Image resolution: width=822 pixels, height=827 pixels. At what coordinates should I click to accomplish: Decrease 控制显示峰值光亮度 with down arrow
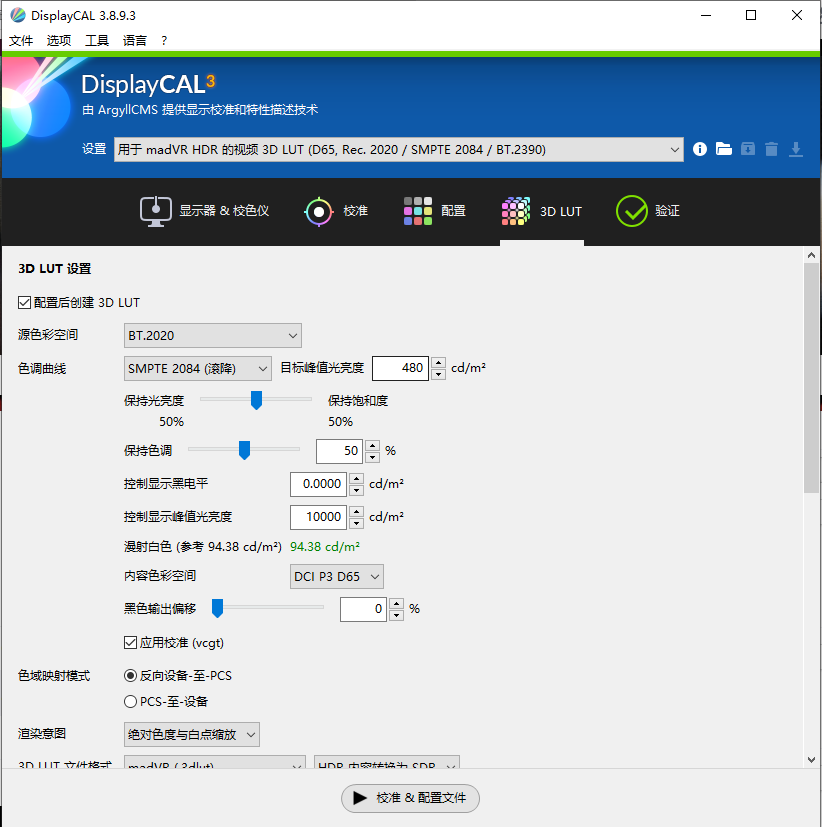point(356,523)
